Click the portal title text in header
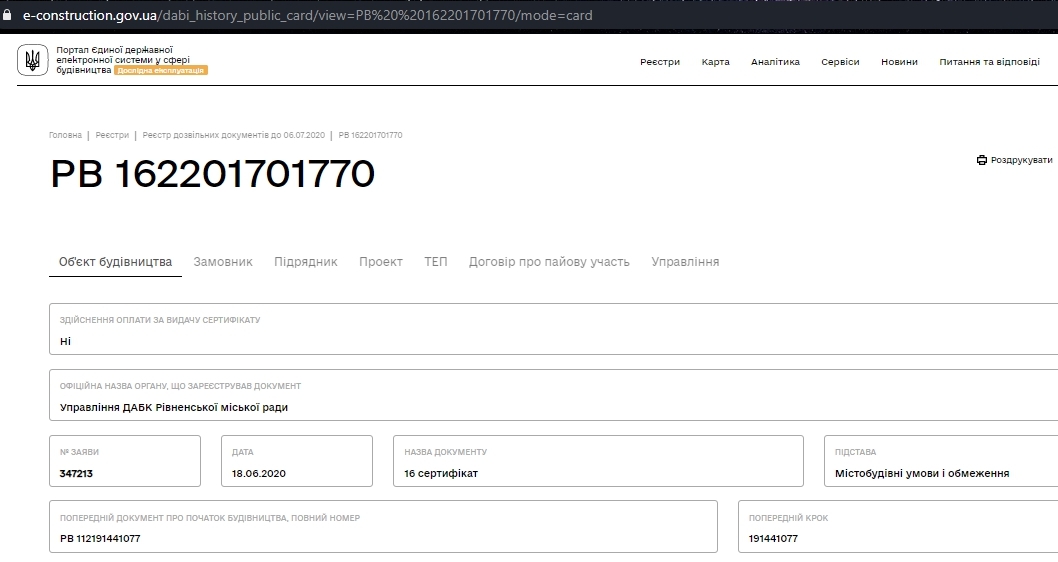This screenshot has width=1058, height=562. (123, 59)
